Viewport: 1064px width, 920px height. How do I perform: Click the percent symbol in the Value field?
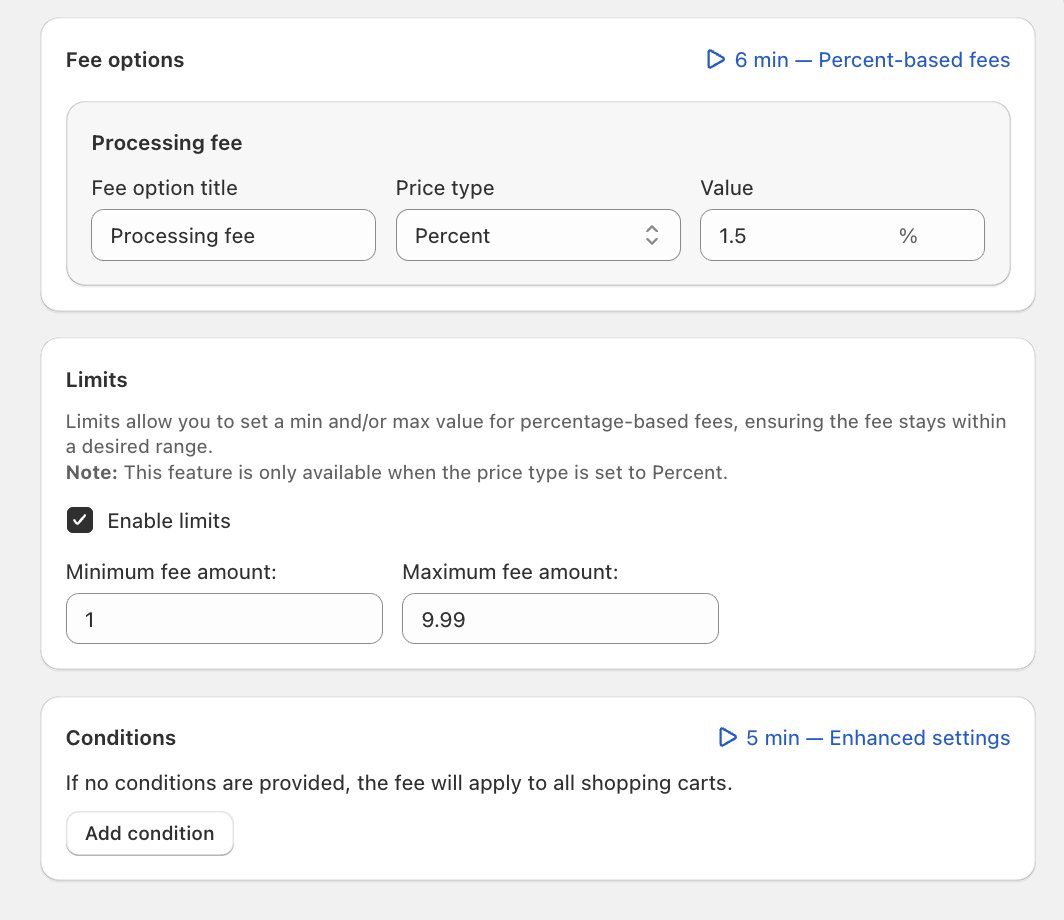[908, 235]
